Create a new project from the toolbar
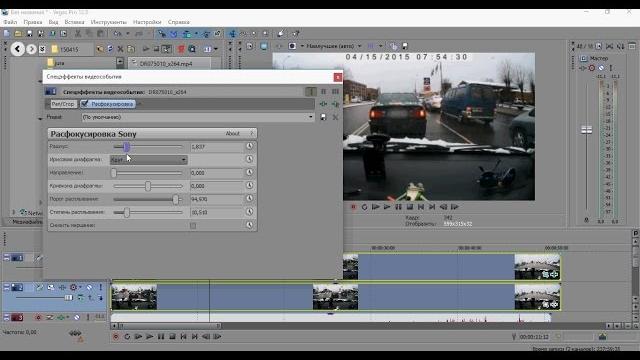640x360 pixels. click(x=7, y=33)
